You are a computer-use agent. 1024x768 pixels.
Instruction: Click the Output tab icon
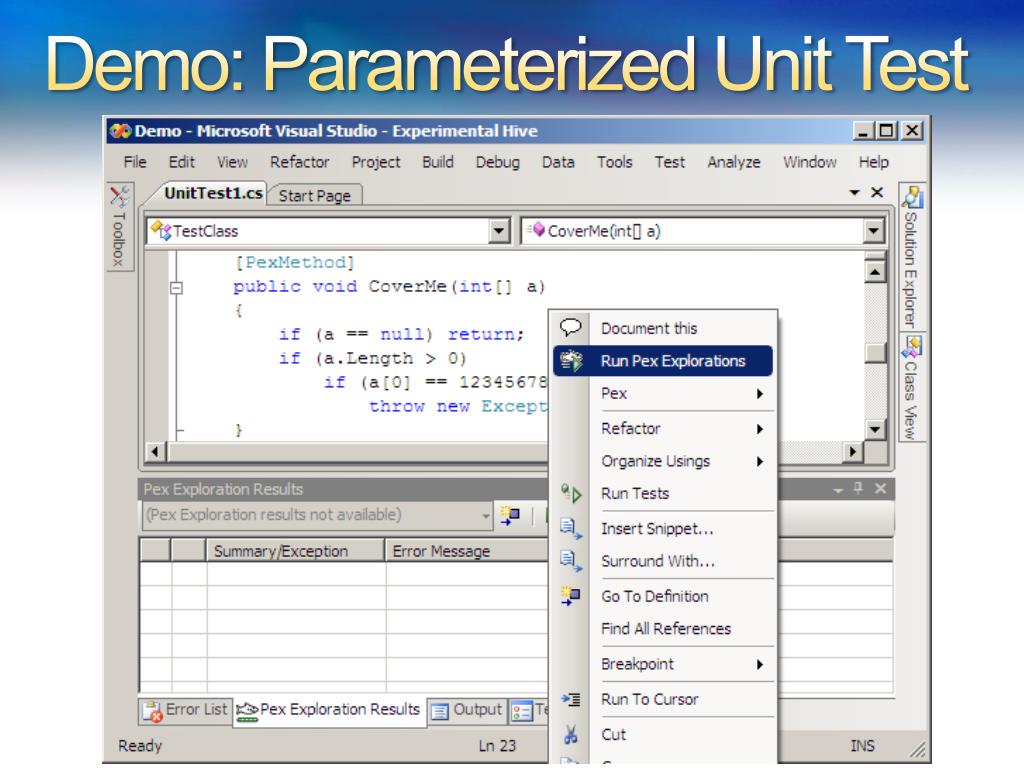coord(440,711)
